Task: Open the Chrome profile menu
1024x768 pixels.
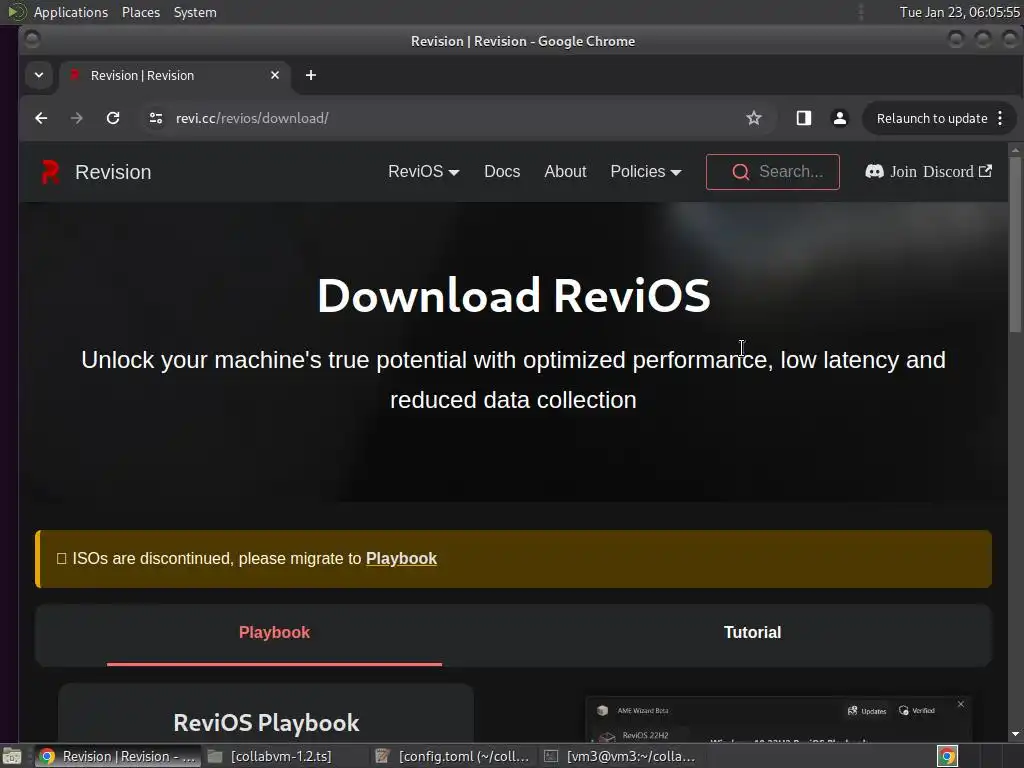Action: point(840,118)
